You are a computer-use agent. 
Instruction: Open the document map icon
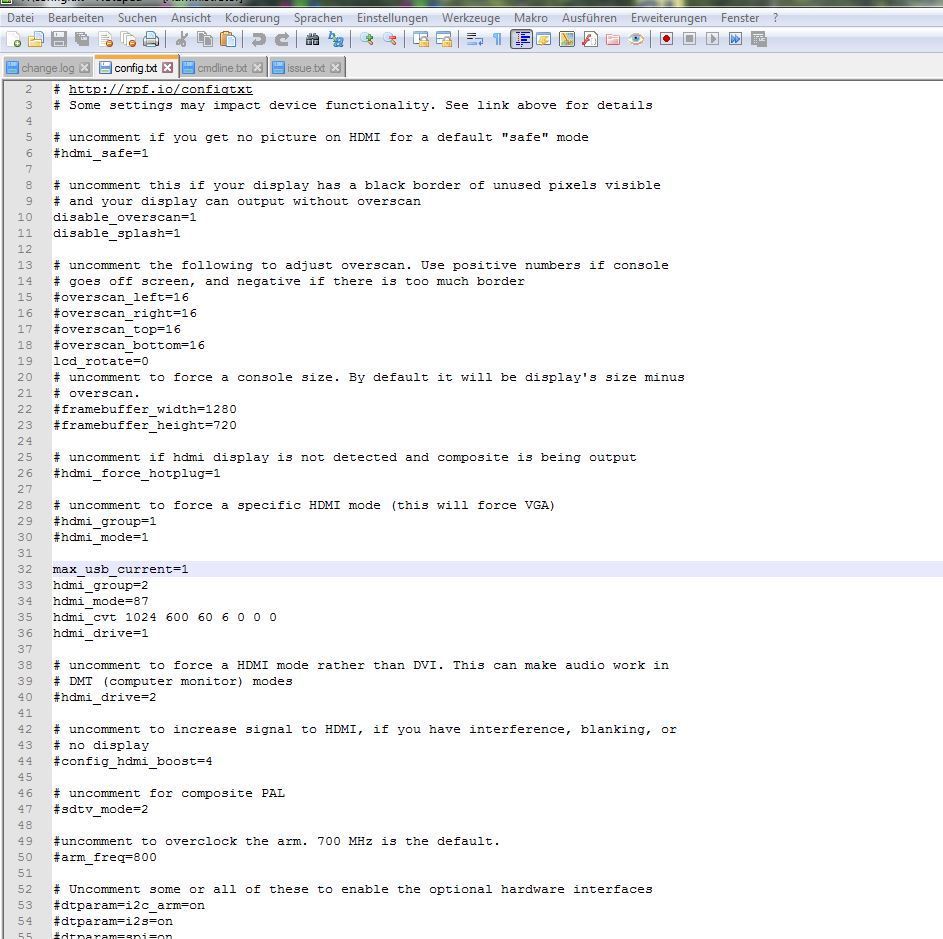coord(567,40)
